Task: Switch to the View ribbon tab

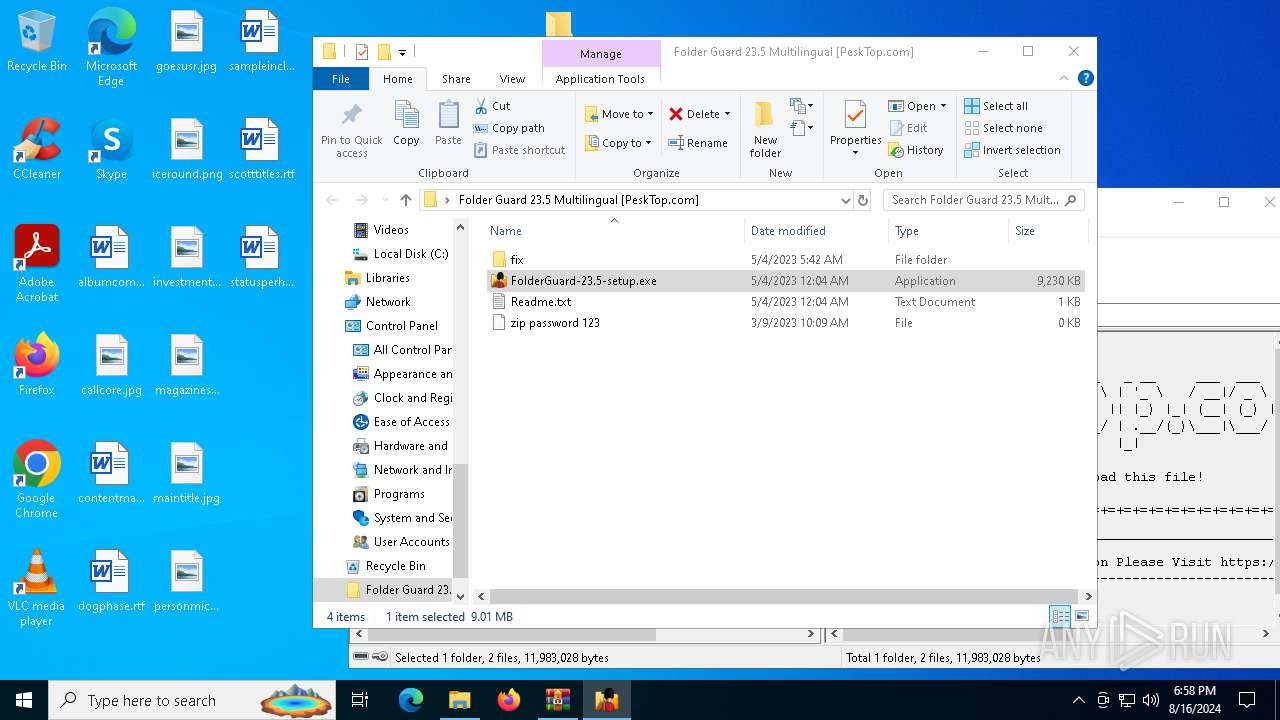Action: coord(512,79)
